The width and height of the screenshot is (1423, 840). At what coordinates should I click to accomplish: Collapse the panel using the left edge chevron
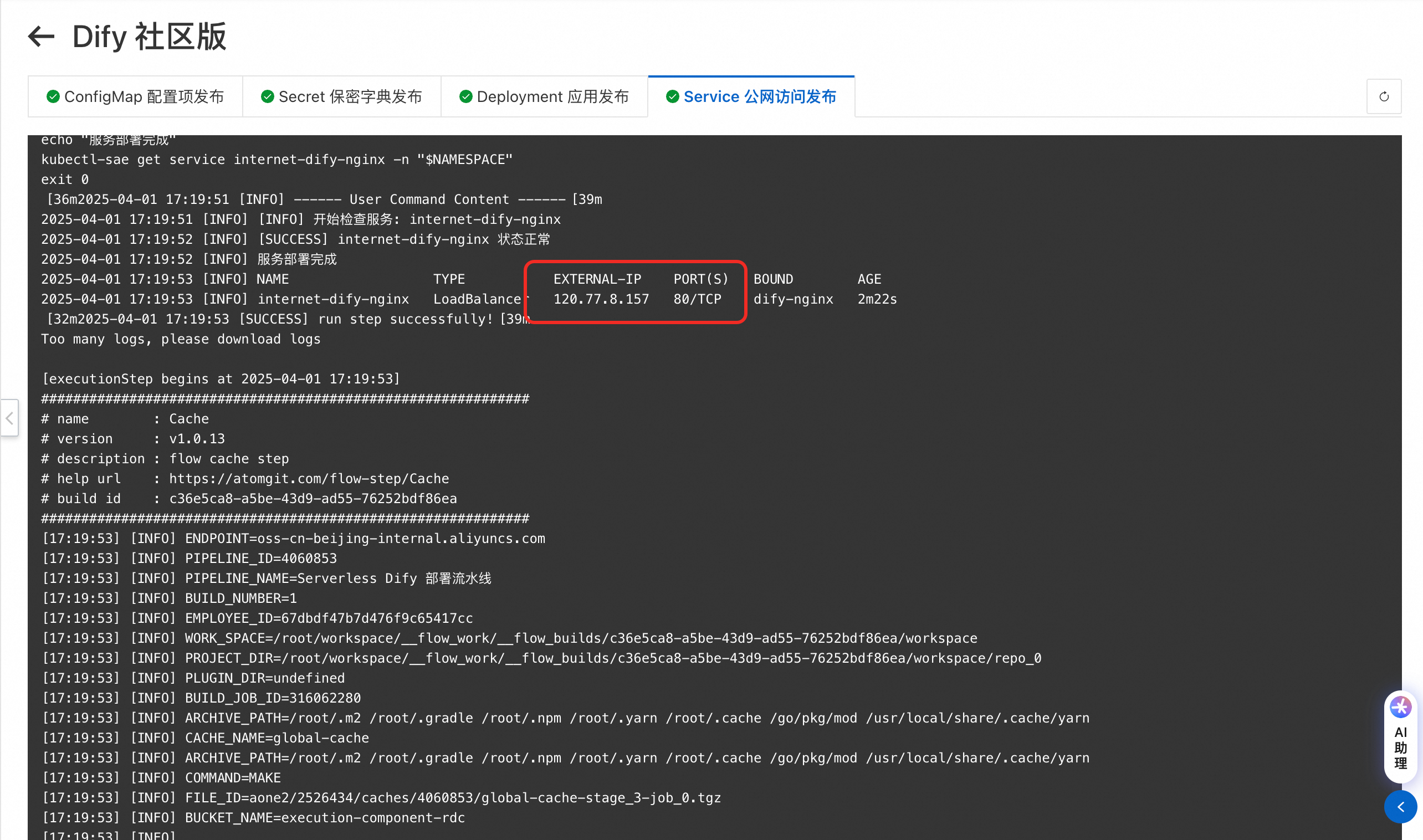coord(9,418)
